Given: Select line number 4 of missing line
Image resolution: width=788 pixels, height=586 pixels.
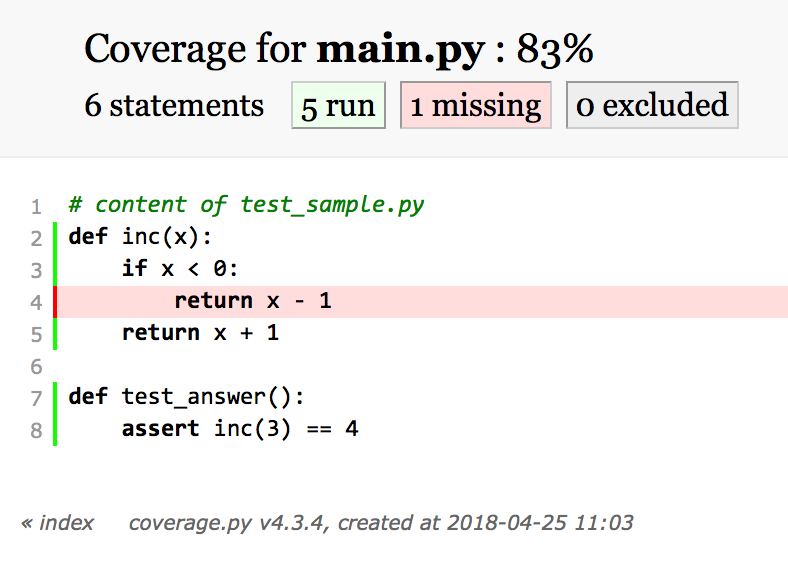Looking at the screenshot, I should 36,303.
